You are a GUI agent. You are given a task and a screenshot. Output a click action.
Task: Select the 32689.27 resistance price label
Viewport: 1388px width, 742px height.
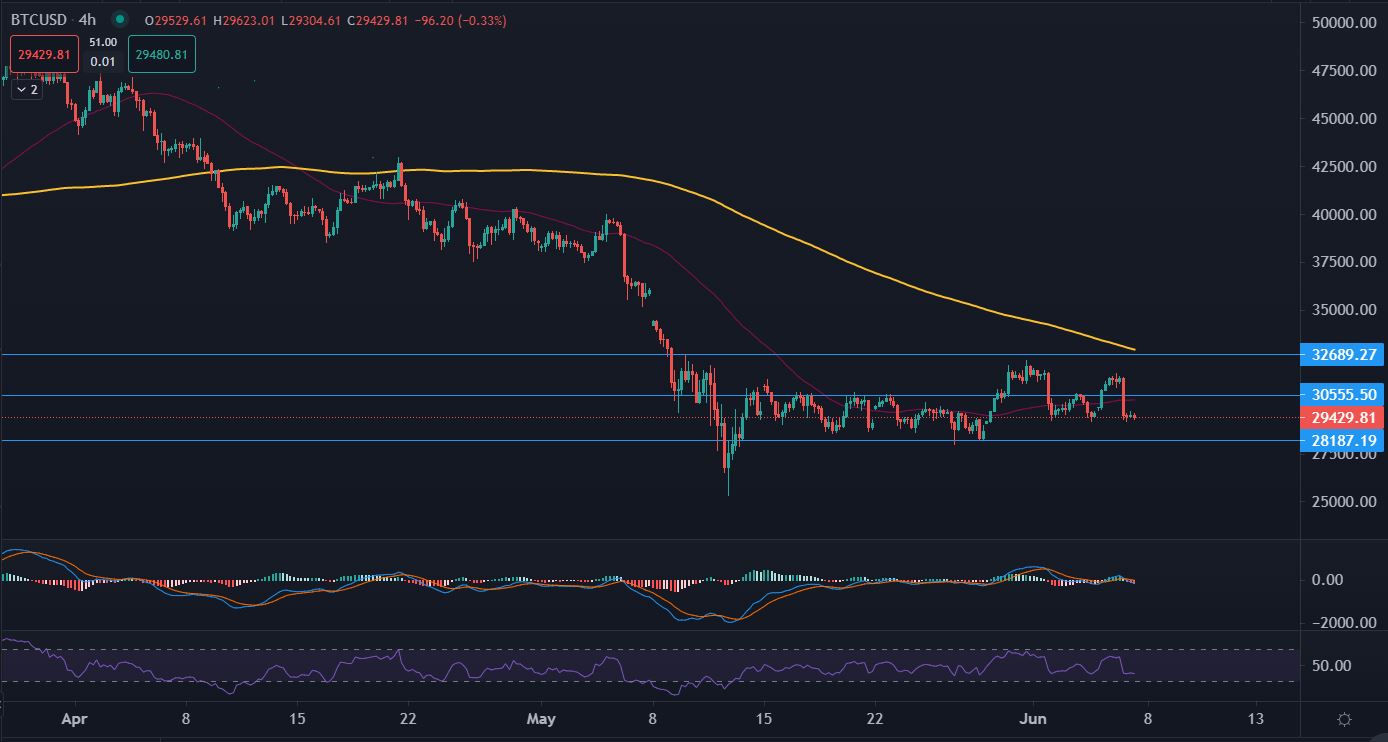[1342, 355]
